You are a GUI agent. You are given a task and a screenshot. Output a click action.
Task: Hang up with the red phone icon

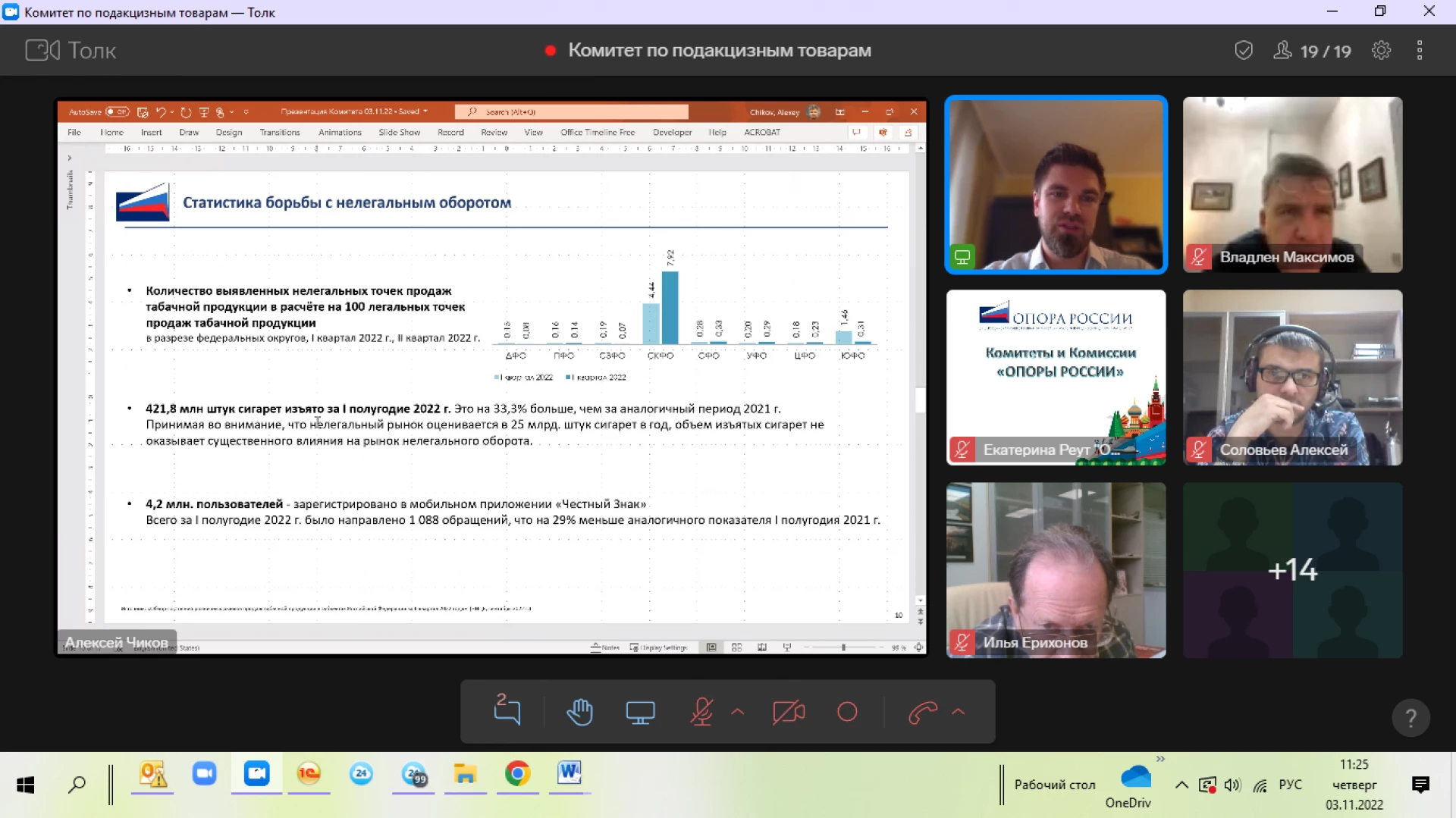pyautogui.click(x=922, y=712)
